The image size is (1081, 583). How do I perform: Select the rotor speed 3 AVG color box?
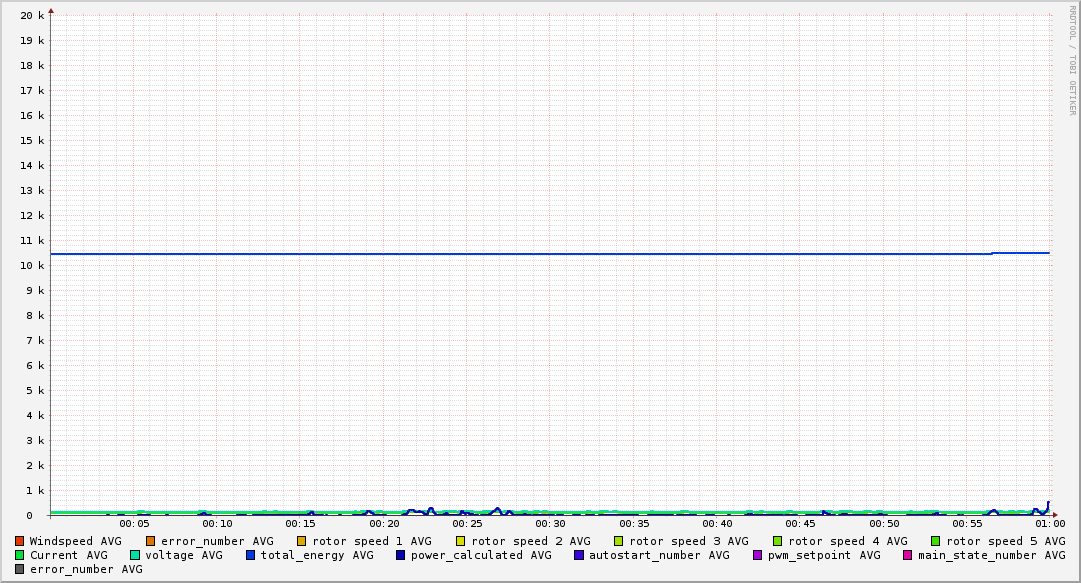click(619, 541)
